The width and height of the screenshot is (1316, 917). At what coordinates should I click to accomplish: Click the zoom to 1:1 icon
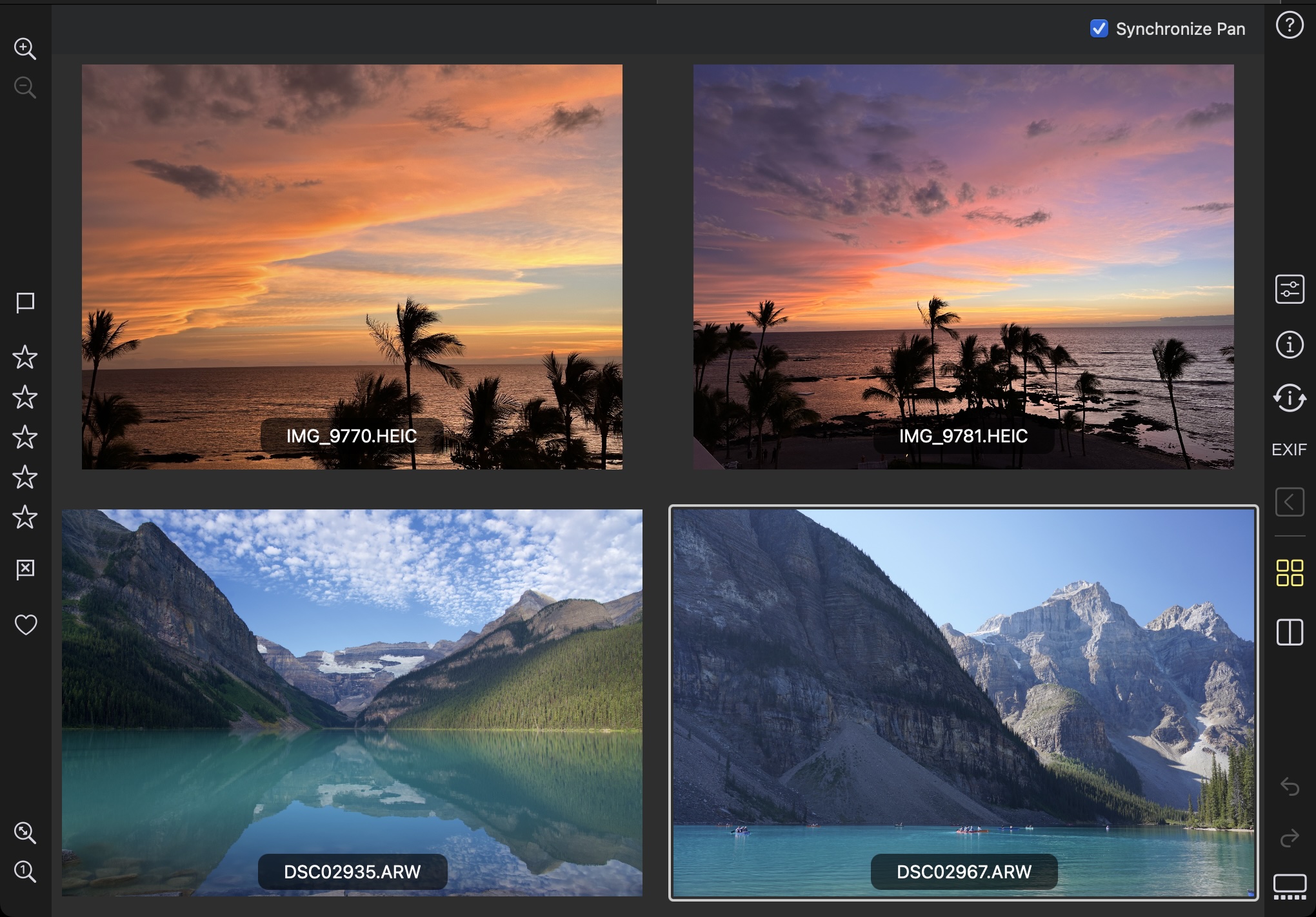point(25,872)
